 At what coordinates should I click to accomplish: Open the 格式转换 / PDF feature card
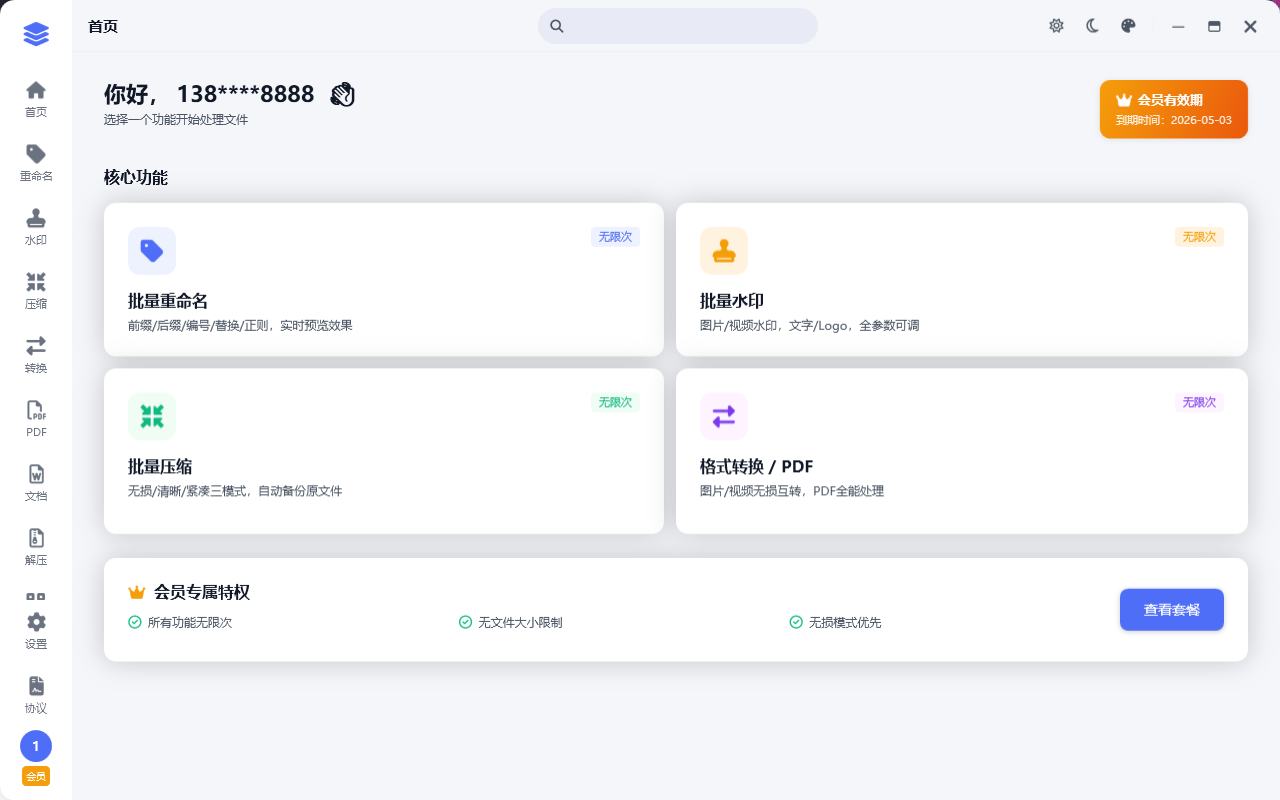pyautogui.click(x=961, y=451)
